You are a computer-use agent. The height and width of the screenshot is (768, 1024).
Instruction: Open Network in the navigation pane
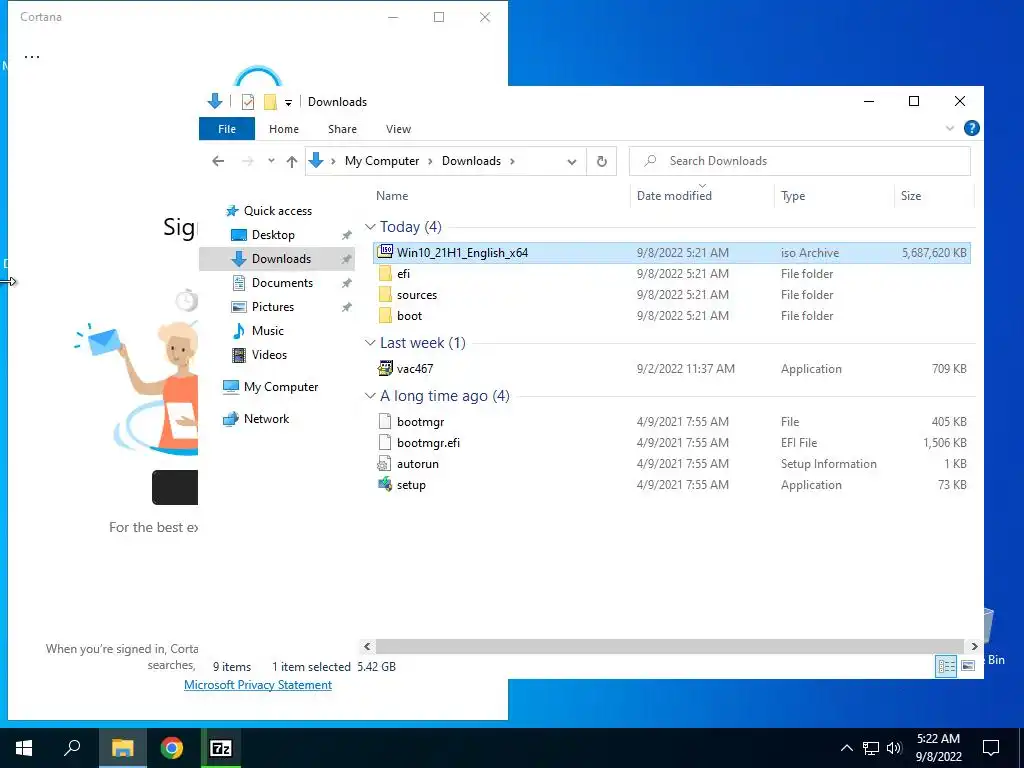(x=266, y=419)
